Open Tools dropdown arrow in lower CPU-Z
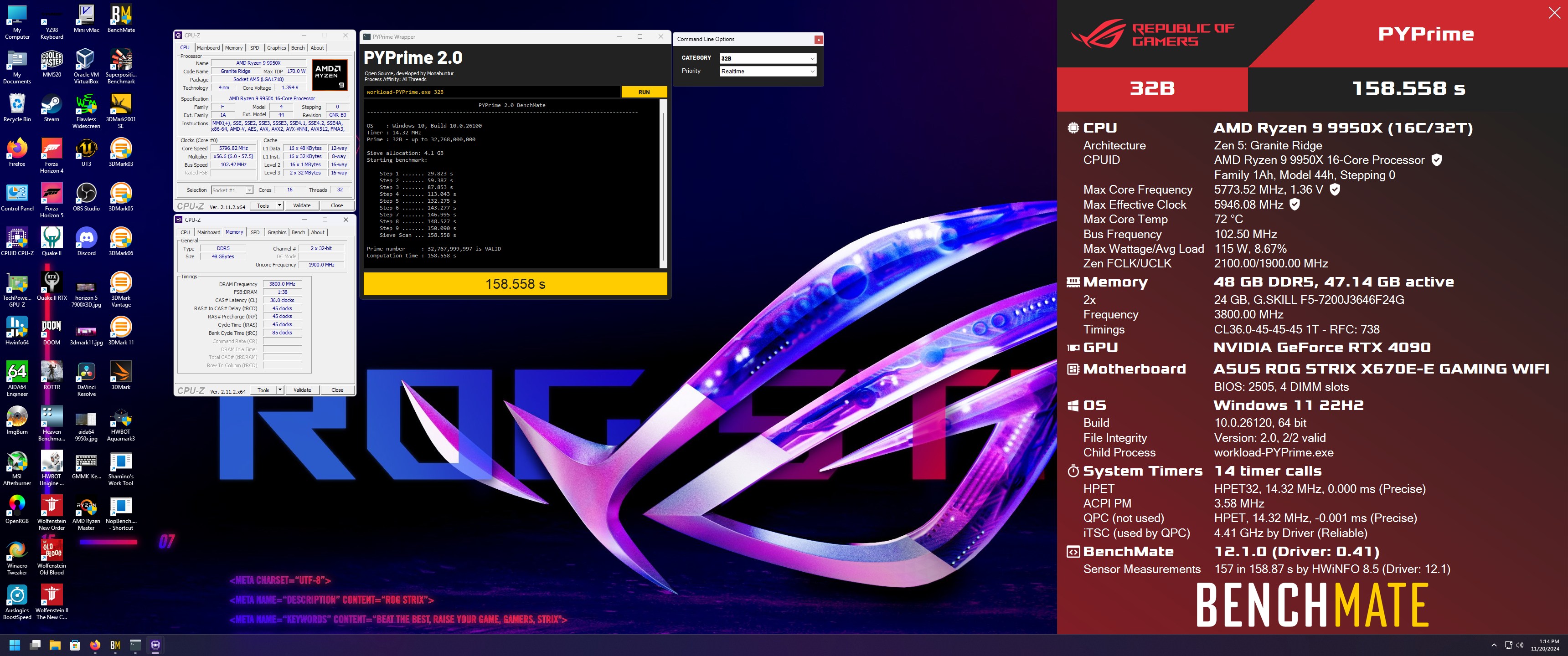 pyautogui.click(x=280, y=390)
